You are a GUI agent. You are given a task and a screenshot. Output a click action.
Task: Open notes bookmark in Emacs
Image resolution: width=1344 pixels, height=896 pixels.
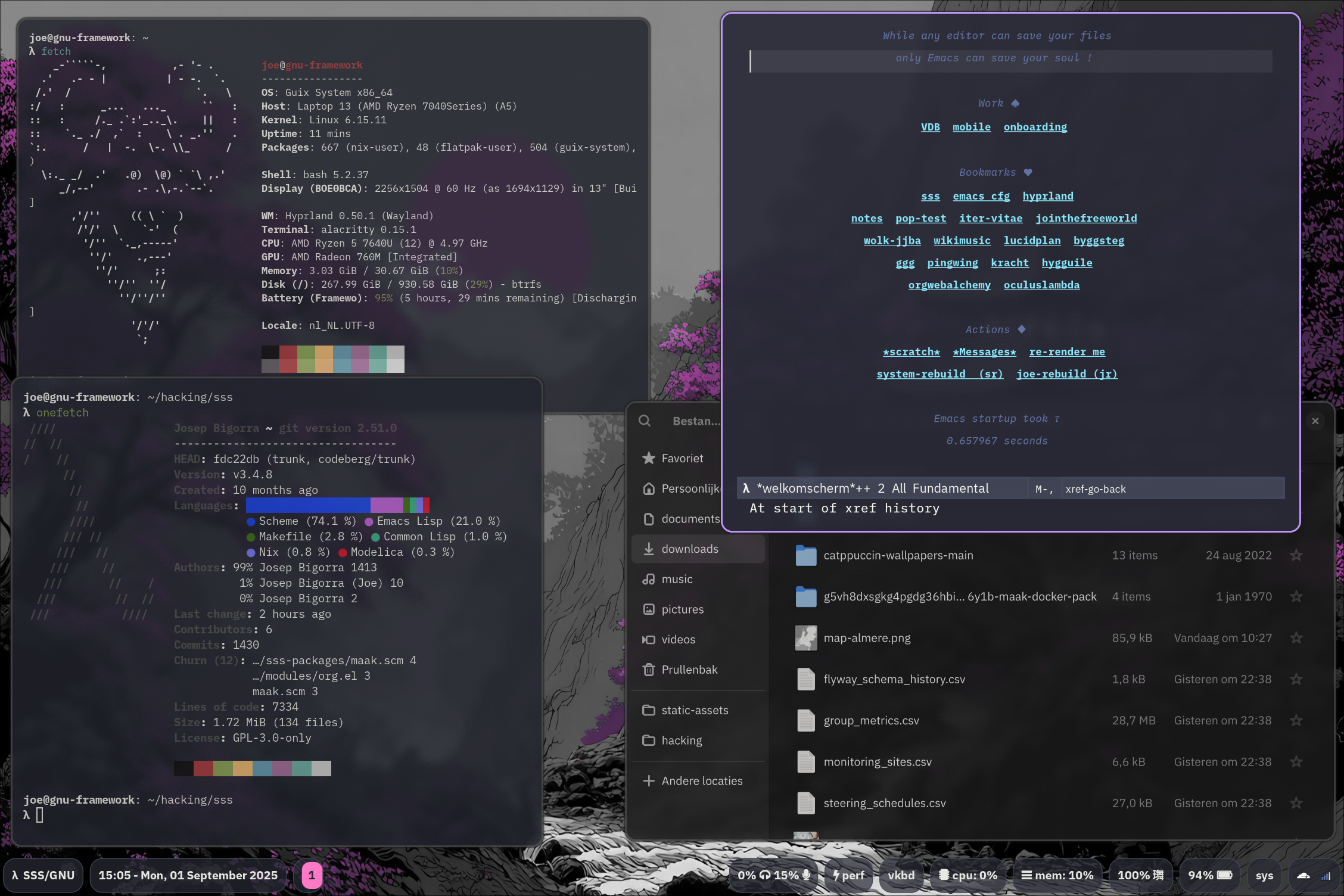coord(866,218)
